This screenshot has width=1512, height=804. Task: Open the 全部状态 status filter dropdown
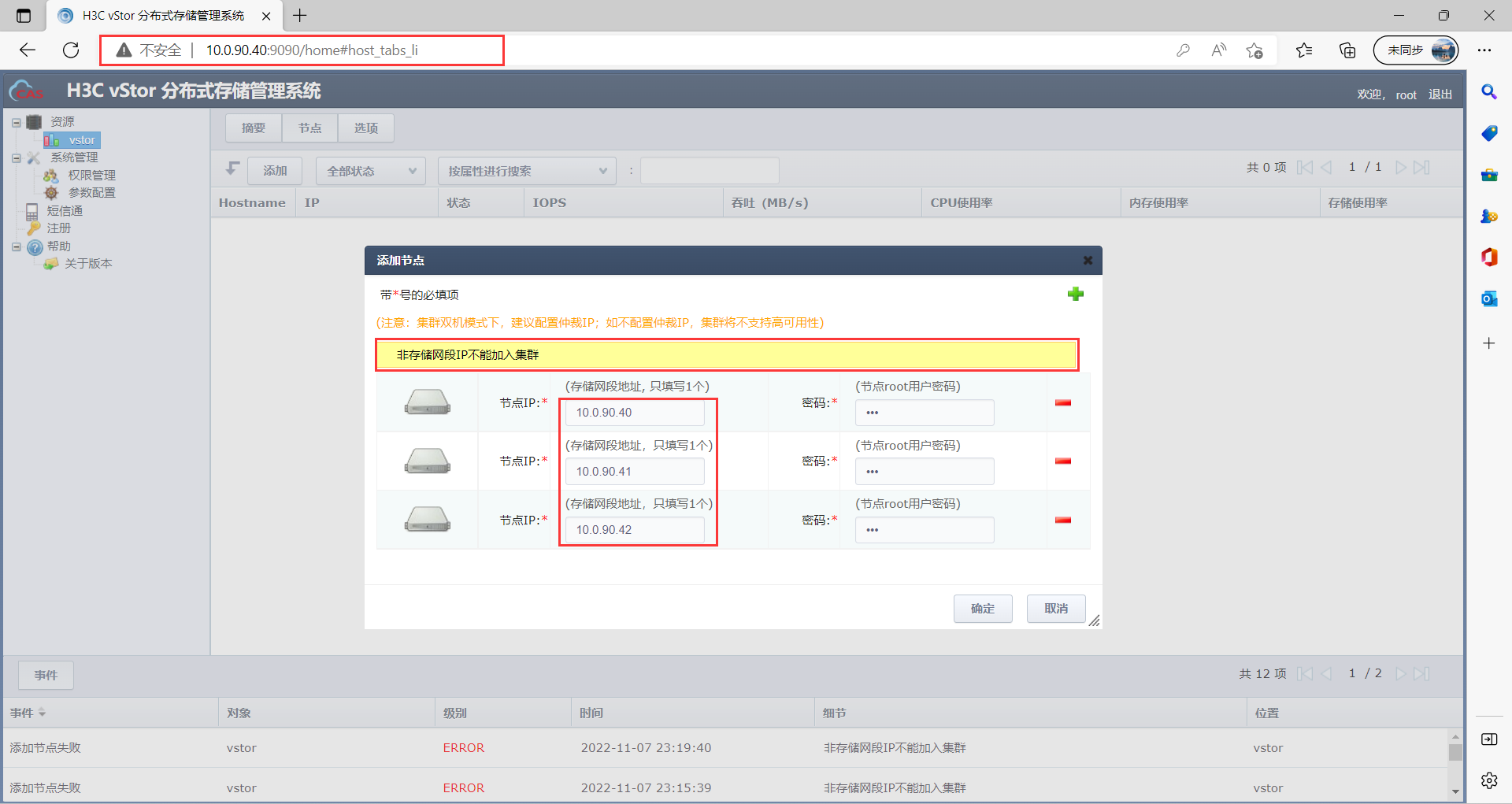371,171
